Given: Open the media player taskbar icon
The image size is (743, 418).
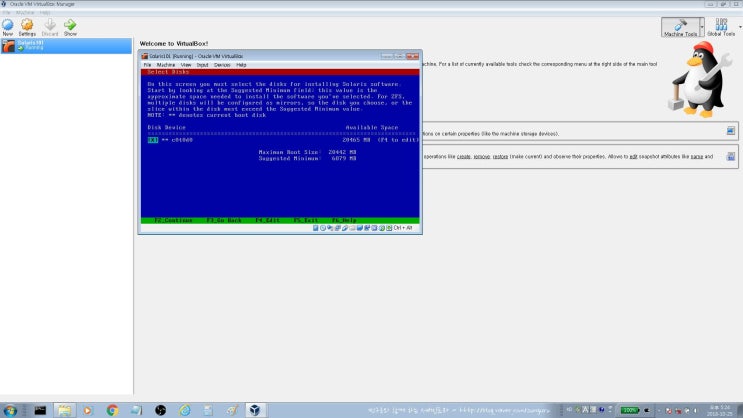Looking at the screenshot, I should click(x=88, y=410).
